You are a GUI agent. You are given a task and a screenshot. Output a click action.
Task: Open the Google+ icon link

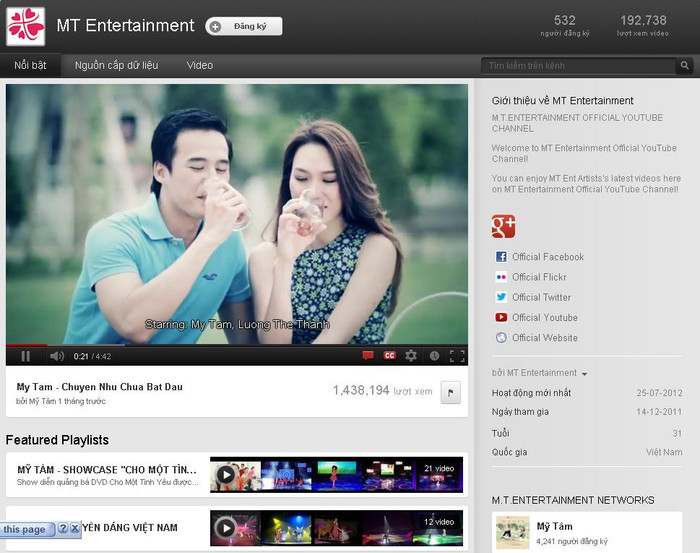click(503, 226)
